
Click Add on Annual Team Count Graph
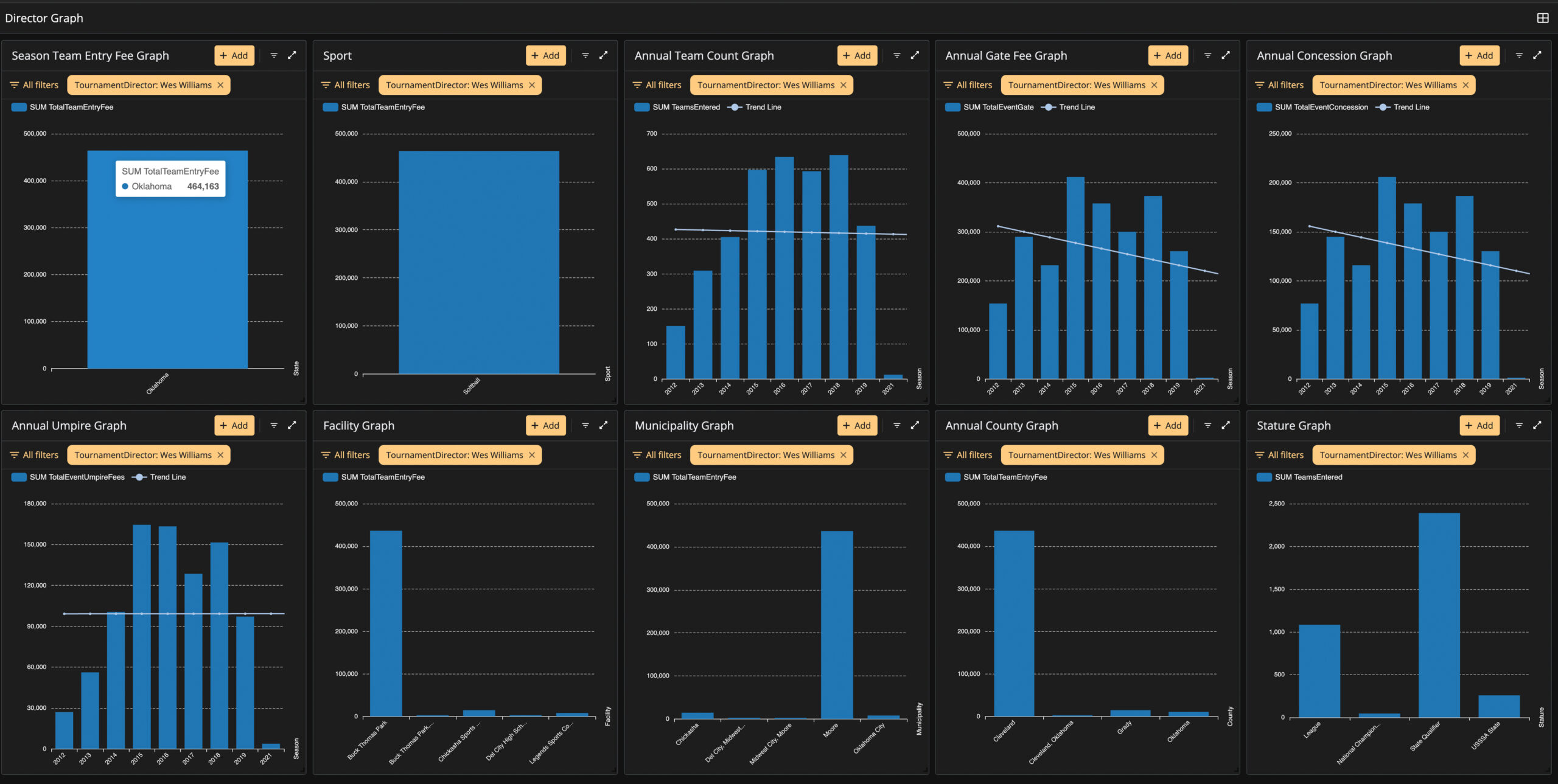coord(858,55)
